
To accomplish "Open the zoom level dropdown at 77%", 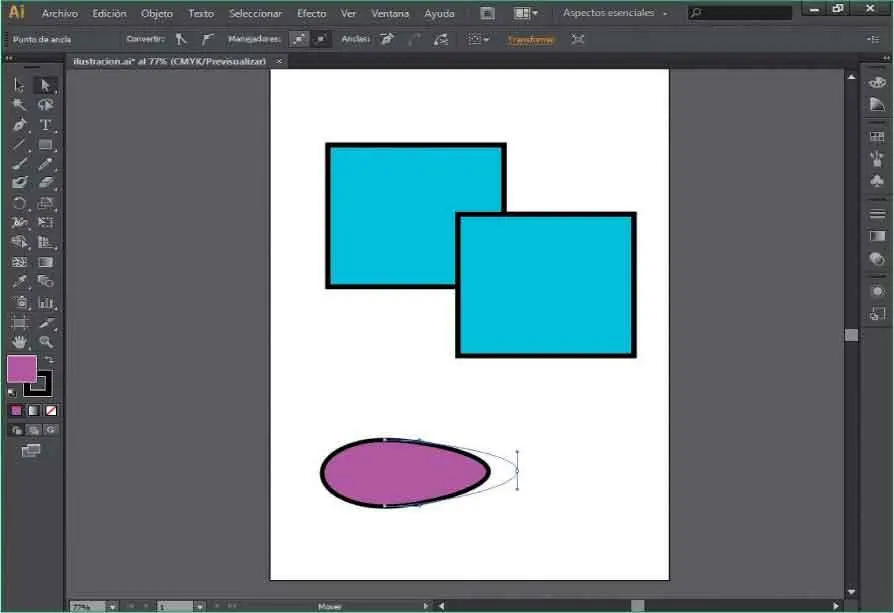I will point(112,607).
